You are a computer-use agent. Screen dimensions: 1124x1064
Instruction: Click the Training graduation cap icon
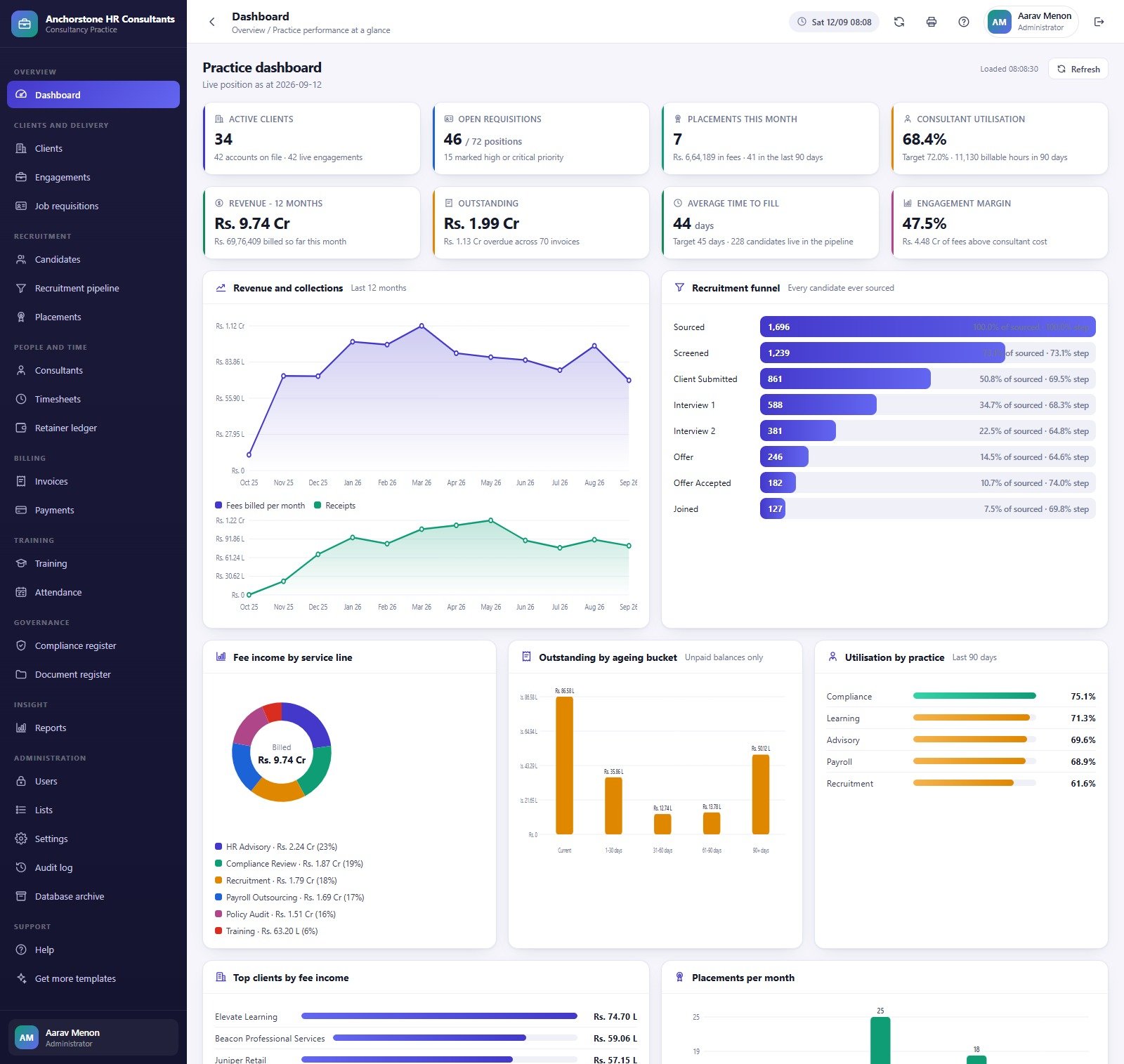click(21, 563)
